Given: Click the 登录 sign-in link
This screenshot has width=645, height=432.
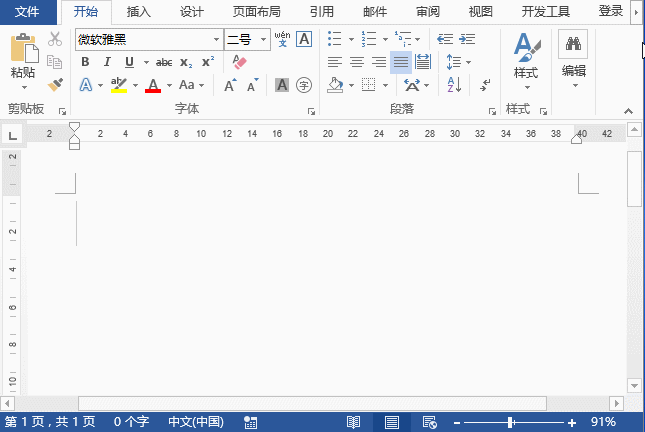Looking at the screenshot, I should [610, 12].
